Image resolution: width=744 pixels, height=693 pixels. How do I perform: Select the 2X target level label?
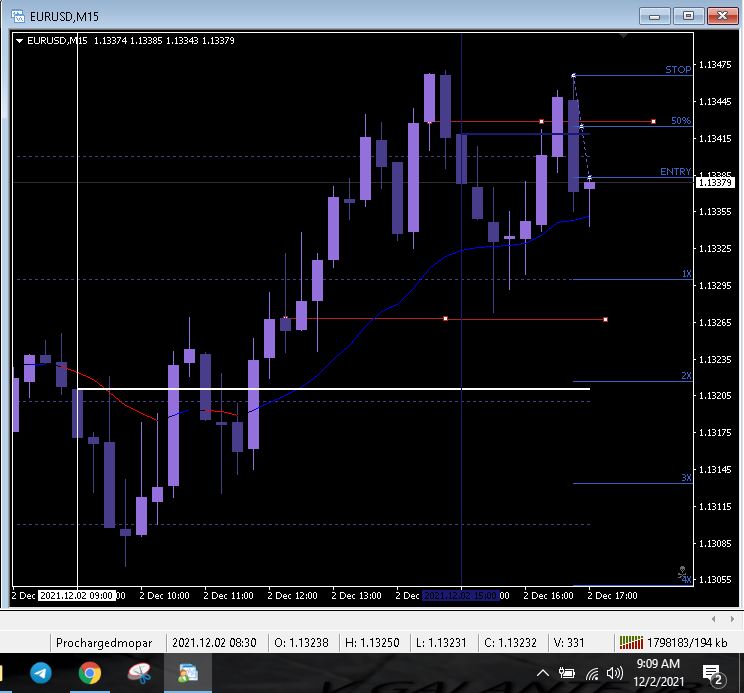(x=686, y=376)
